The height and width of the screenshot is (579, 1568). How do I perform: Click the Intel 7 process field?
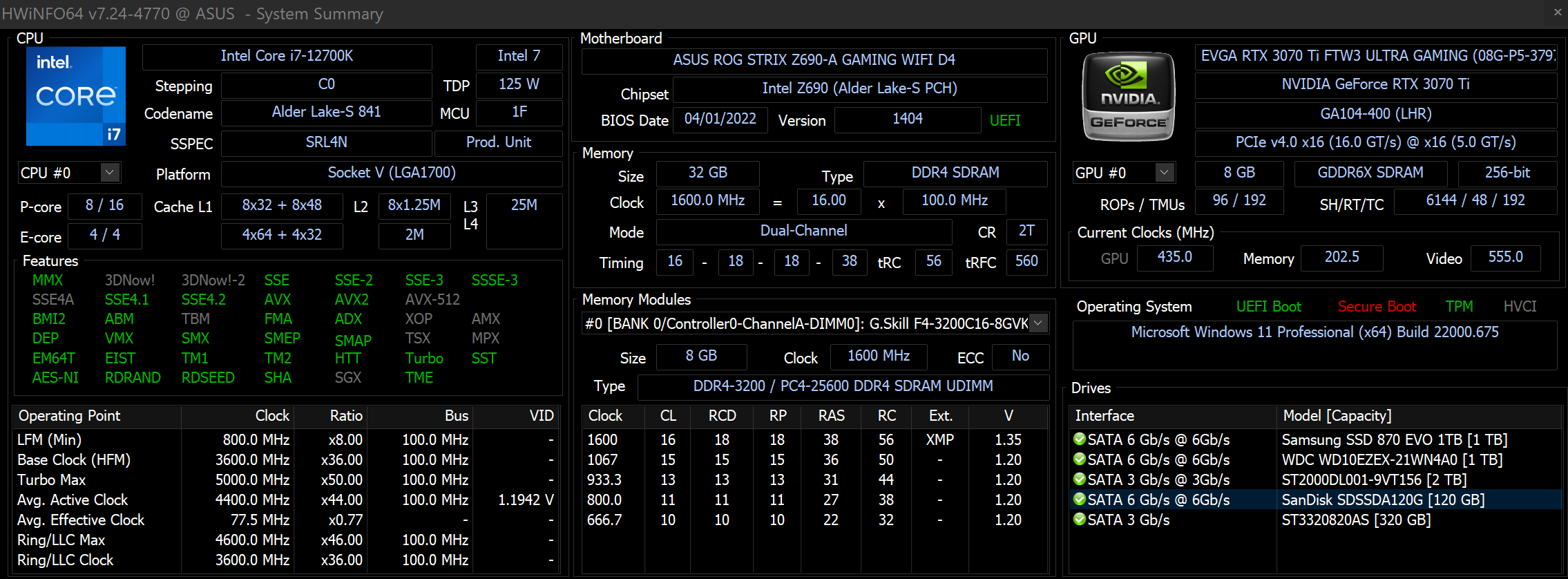click(519, 56)
